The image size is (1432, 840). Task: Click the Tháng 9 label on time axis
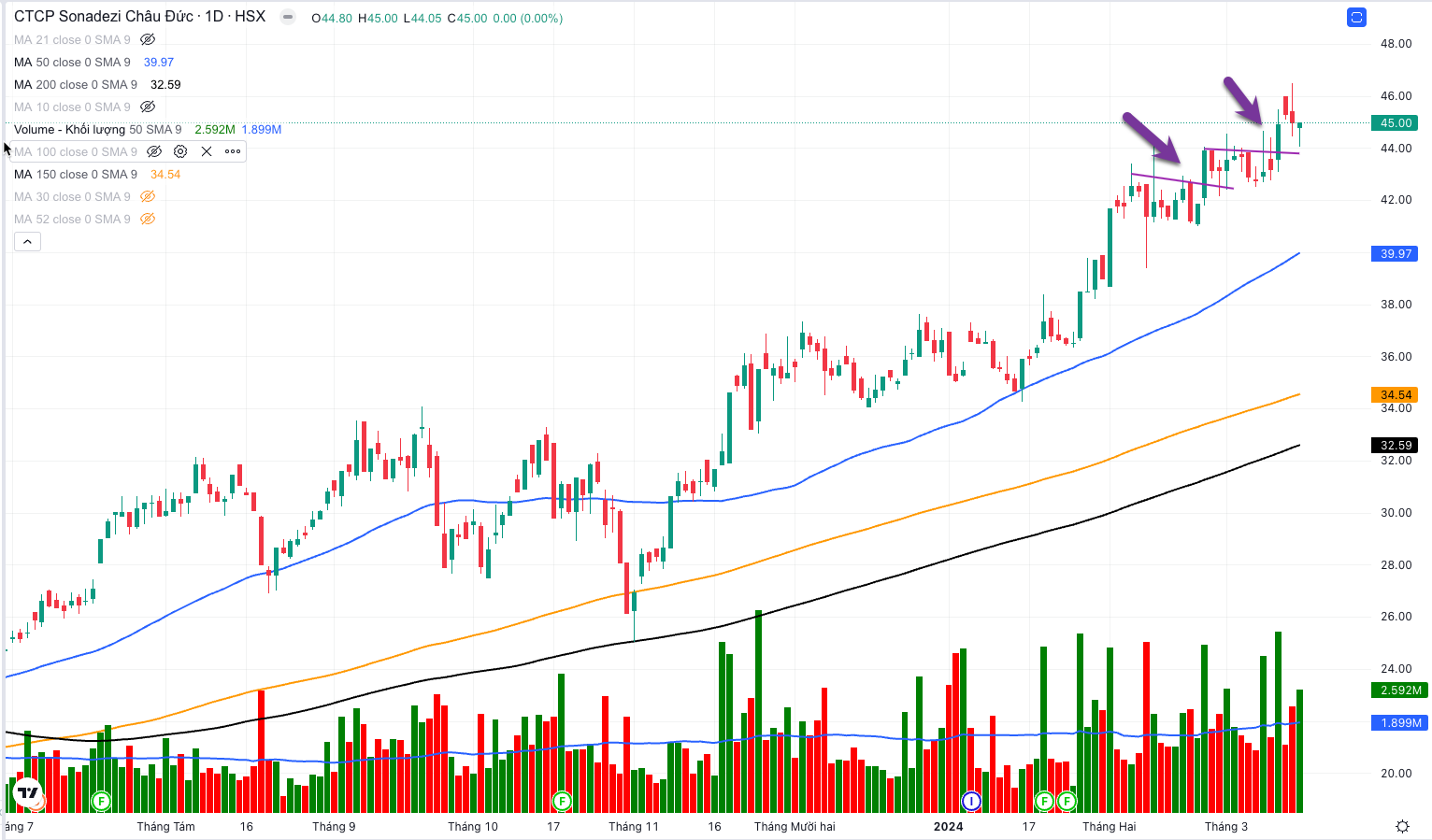click(x=334, y=826)
